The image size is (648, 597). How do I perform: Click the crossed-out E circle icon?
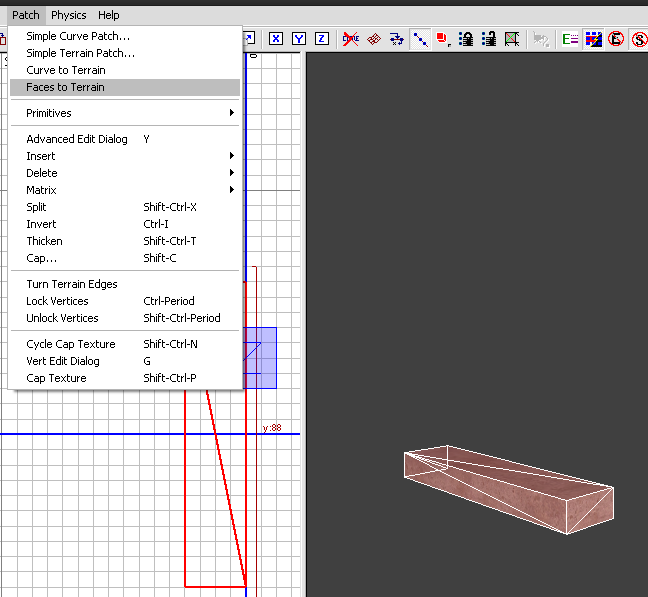(x=616, y=39)
